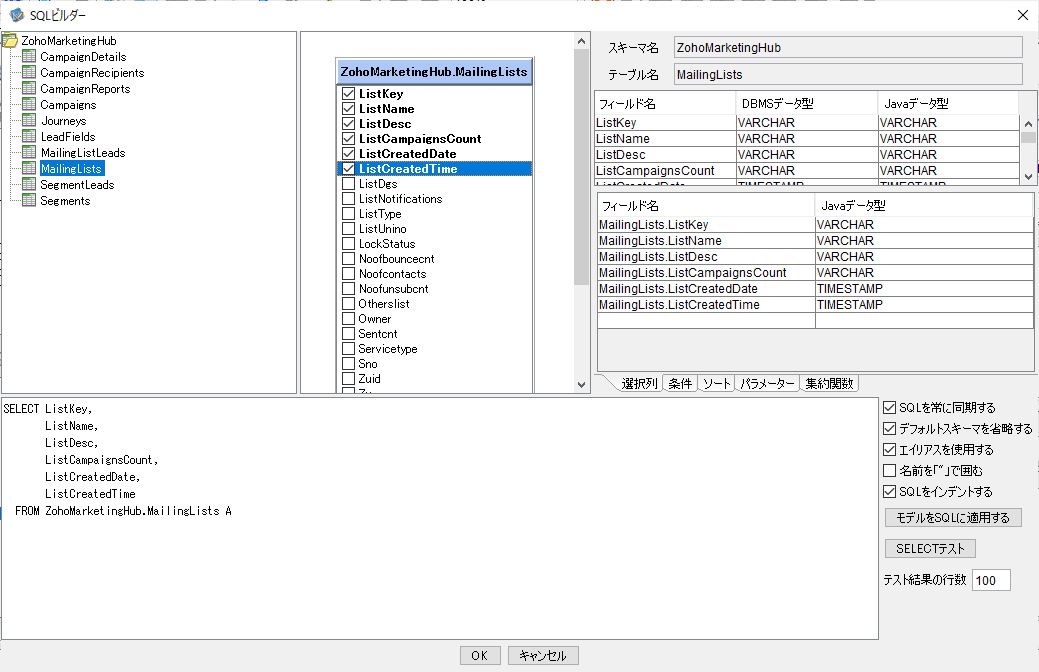Screen dimensions: 1039x672
Task: Click the field table scroll-down arrow
Action: pos(1028,176)
